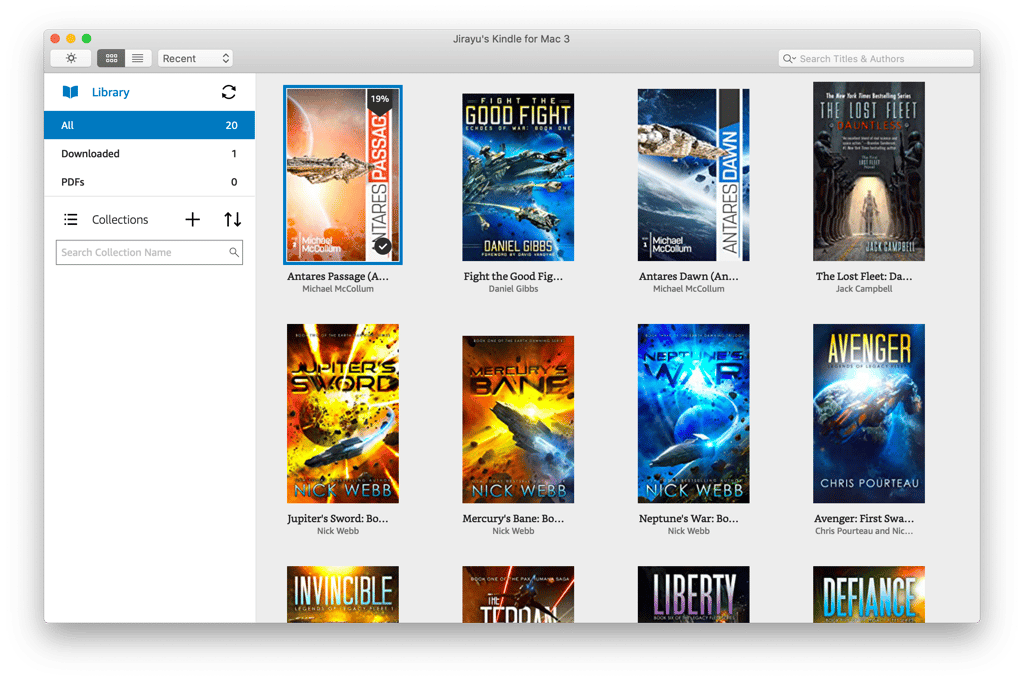Click downloaded checkmark on Antares Passage cover
This screenshot has height=681, width=1024.
(382, 245)
